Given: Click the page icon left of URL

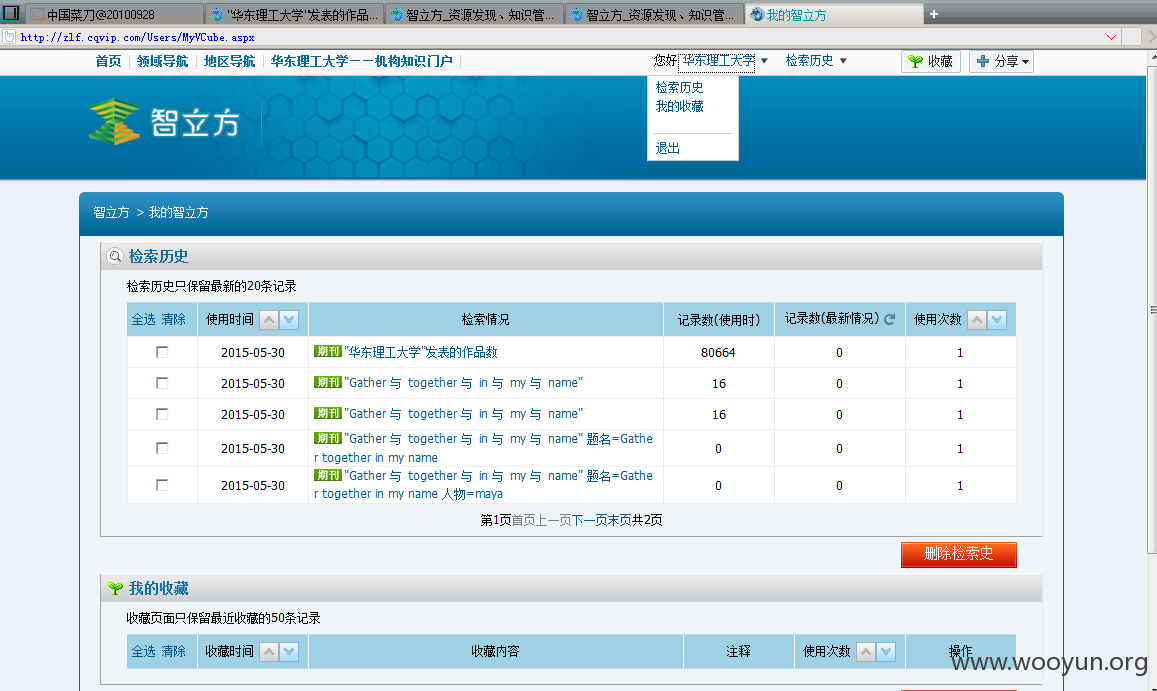Looking at the screenshot, I should (x=9, y=37).
